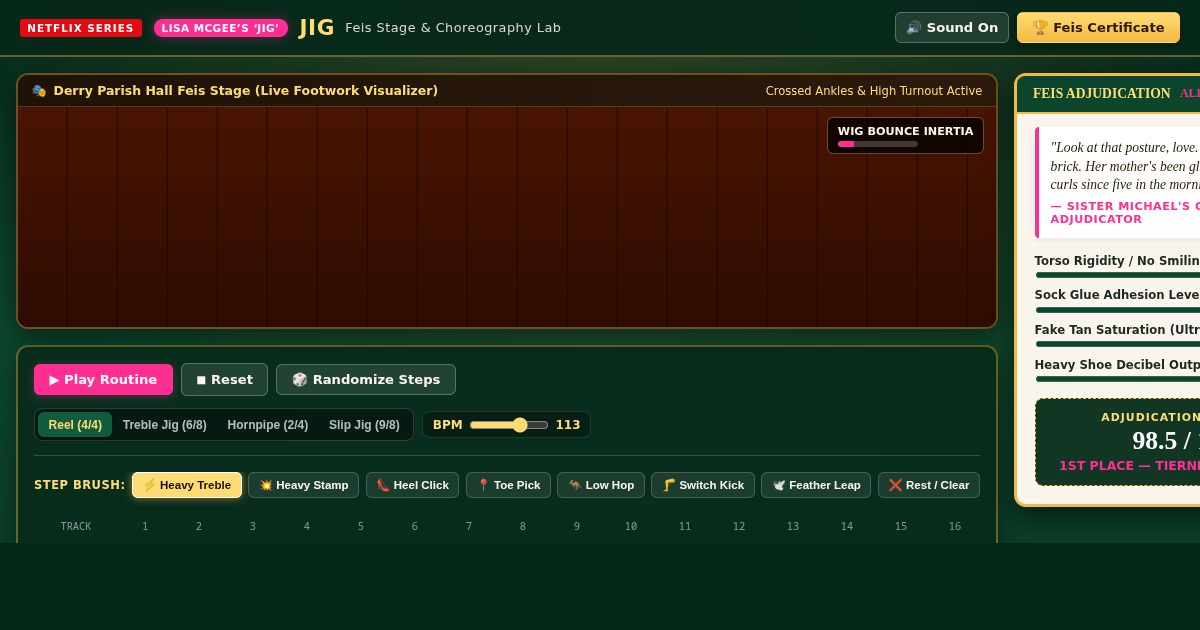Select the Rest / Clear brush

click(x=929, y=485)
